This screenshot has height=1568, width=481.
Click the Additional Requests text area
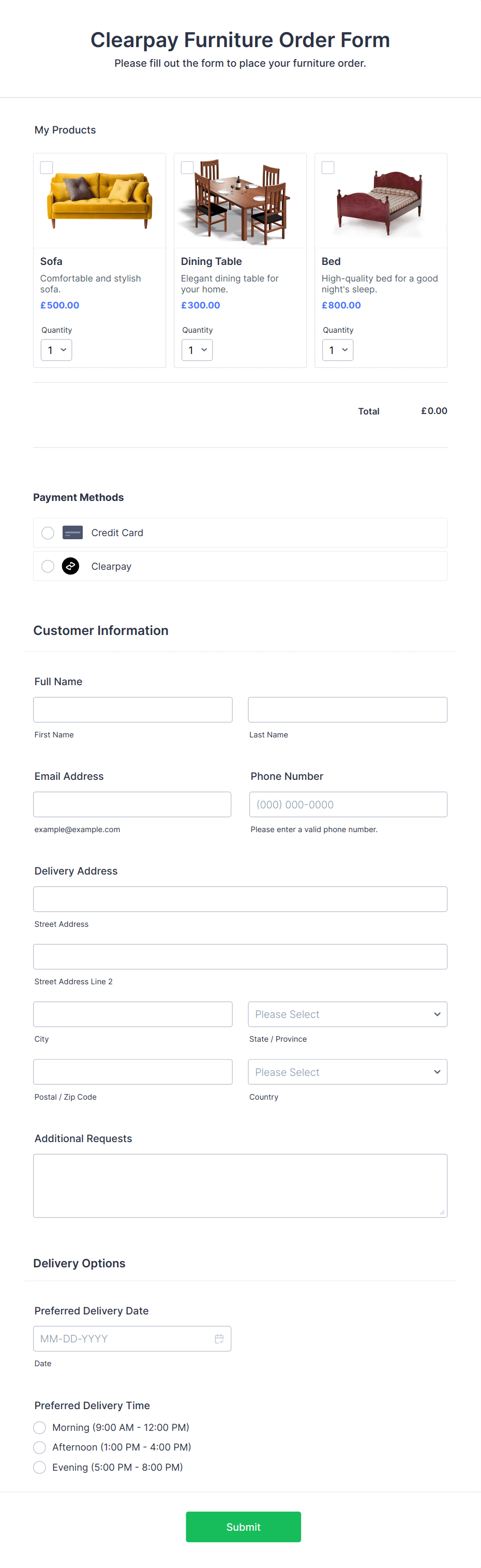239,1185
